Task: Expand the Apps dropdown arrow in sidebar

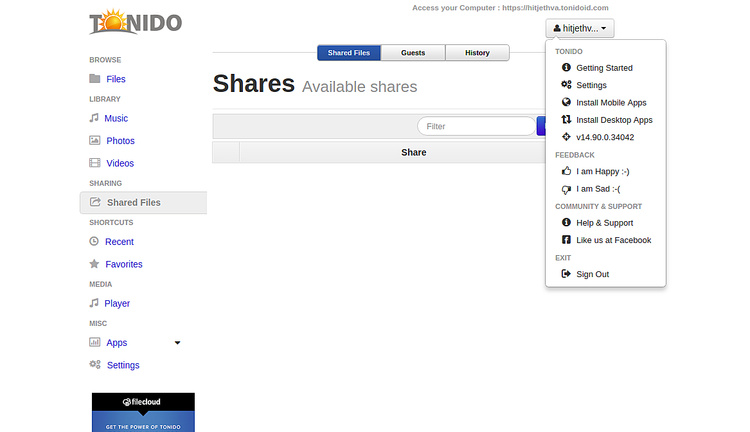Action: coord(178,343)
